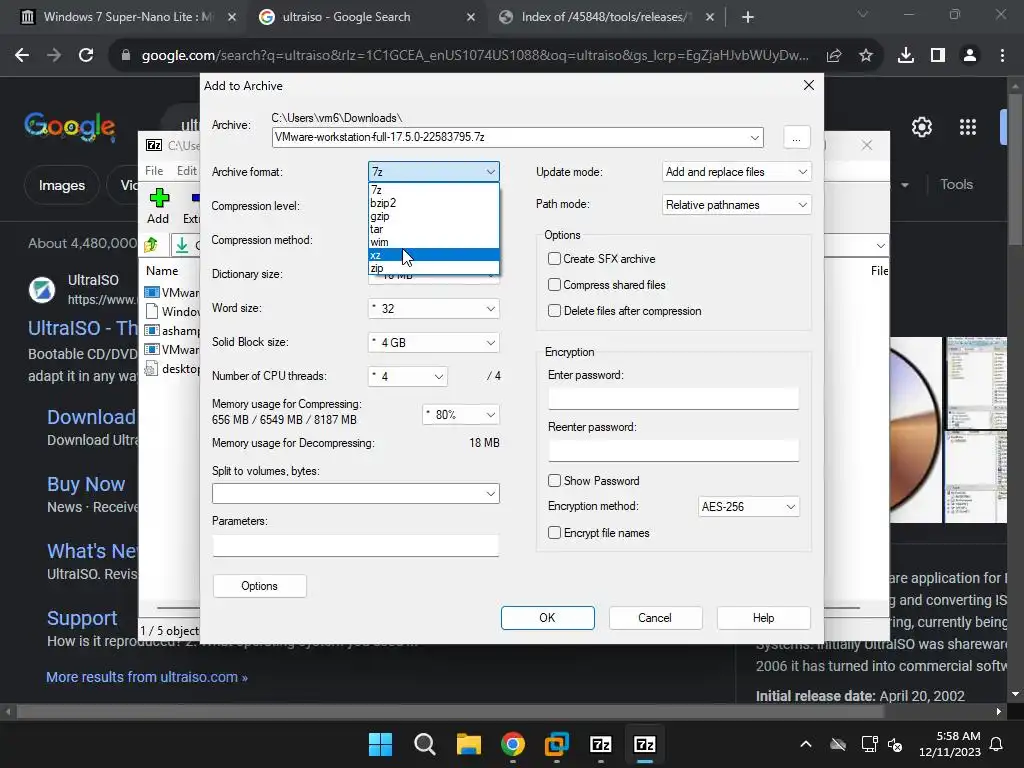Click the up-folder icon in 7-Zip window
The height and width of the screenshot is (768, 1024).
(152, 245)
